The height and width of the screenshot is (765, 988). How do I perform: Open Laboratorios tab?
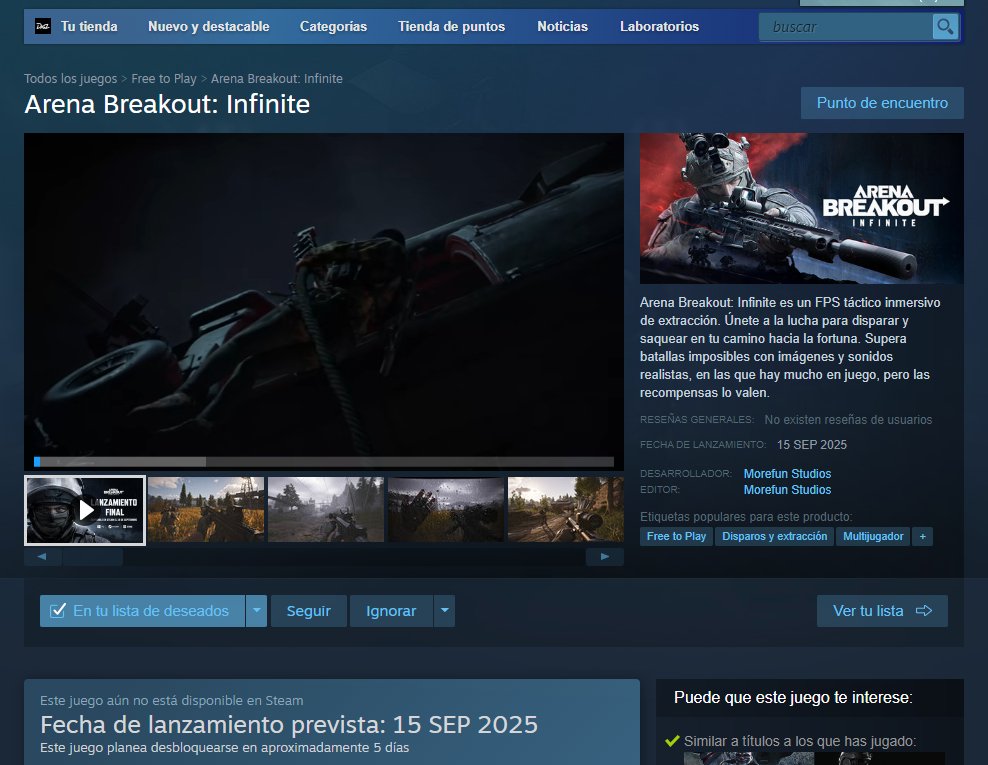pos(659,26)
